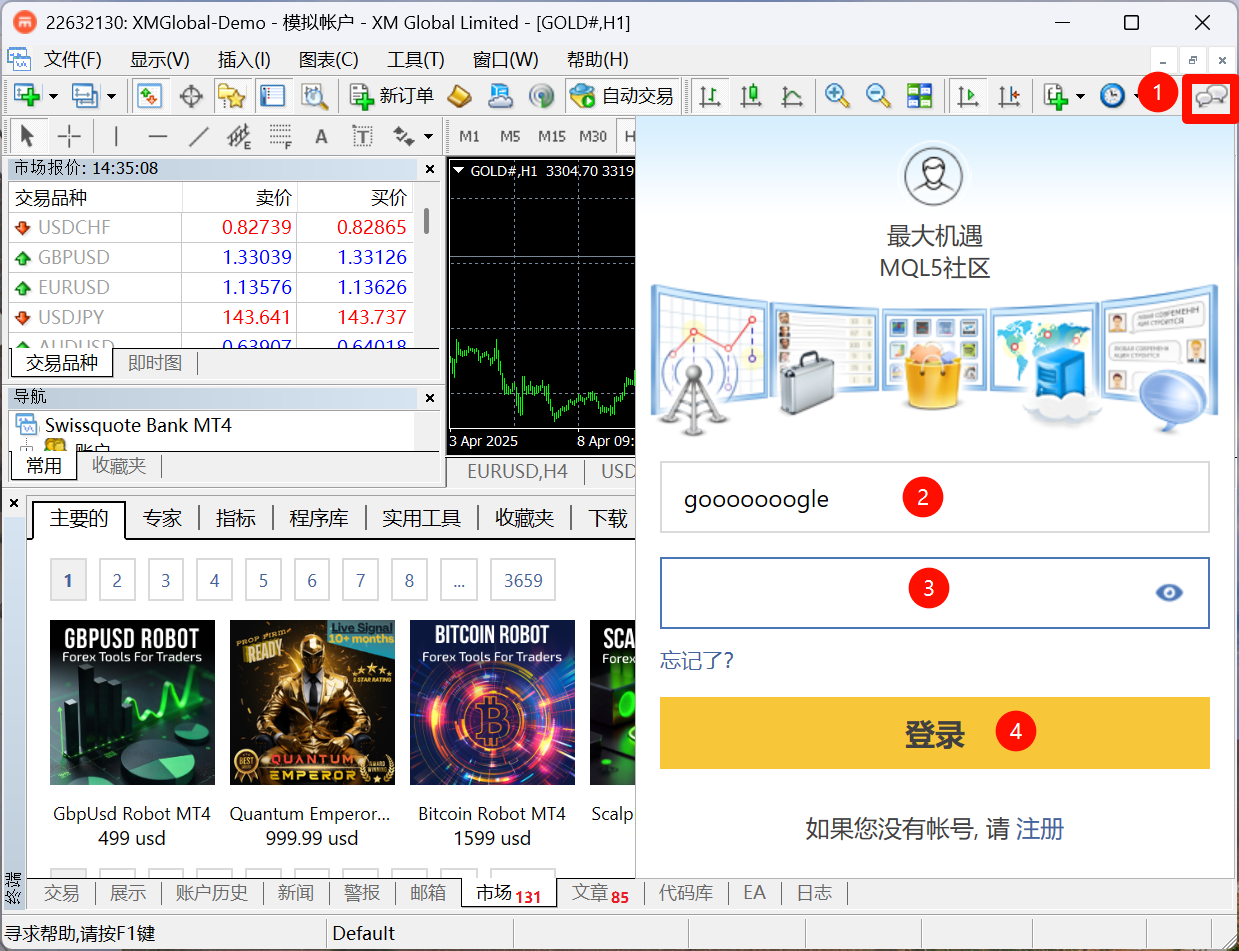Click the 新订单 new order button
This screenshot has width=1239, height=951.
click(x=391, y=96)
